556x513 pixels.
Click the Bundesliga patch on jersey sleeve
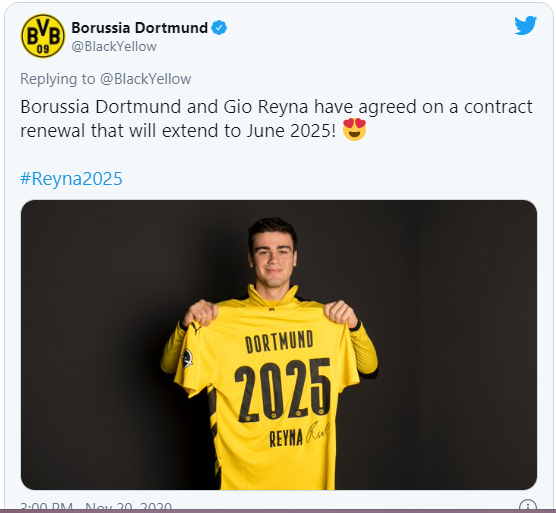(x=186, y=358)
